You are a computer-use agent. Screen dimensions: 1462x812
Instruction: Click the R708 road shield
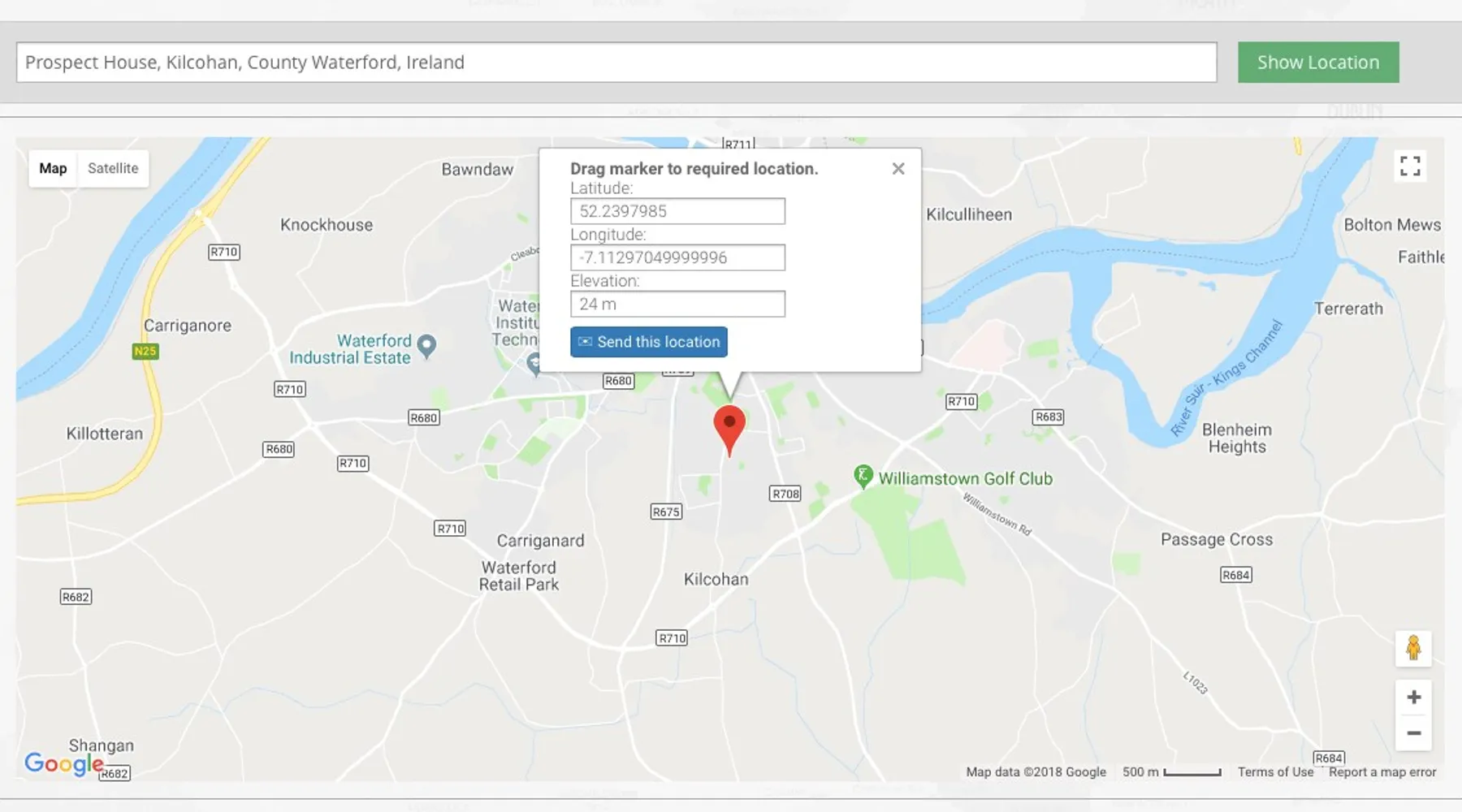[x=785, y=494]
